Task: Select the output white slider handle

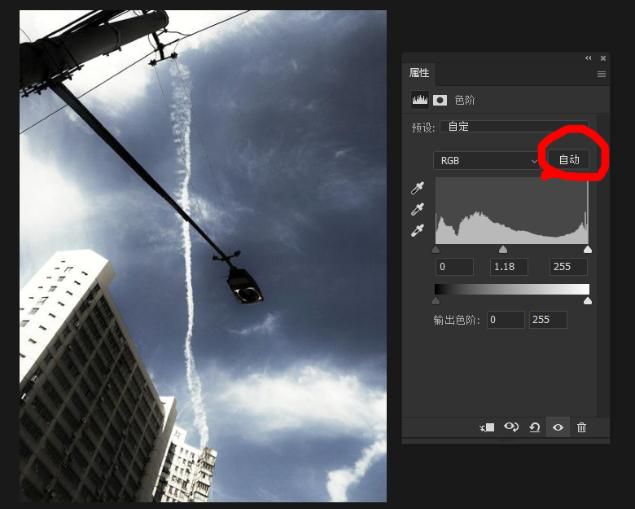Action: click(588, 300)
